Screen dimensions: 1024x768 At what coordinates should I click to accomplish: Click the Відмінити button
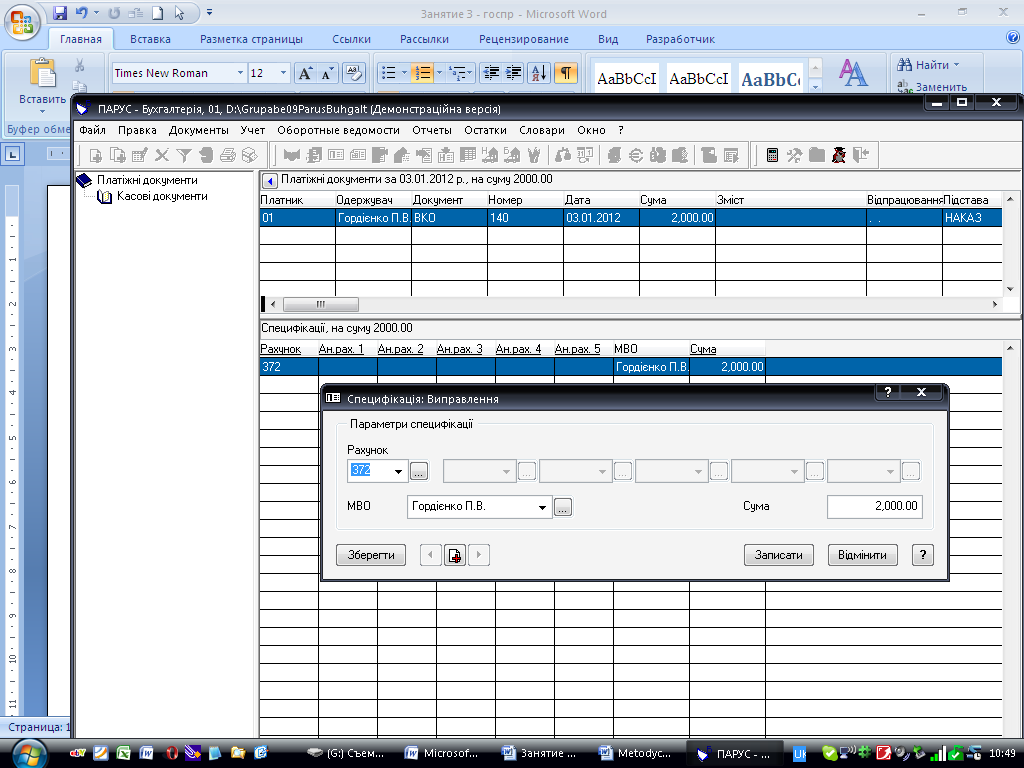(x=862, y=555)
